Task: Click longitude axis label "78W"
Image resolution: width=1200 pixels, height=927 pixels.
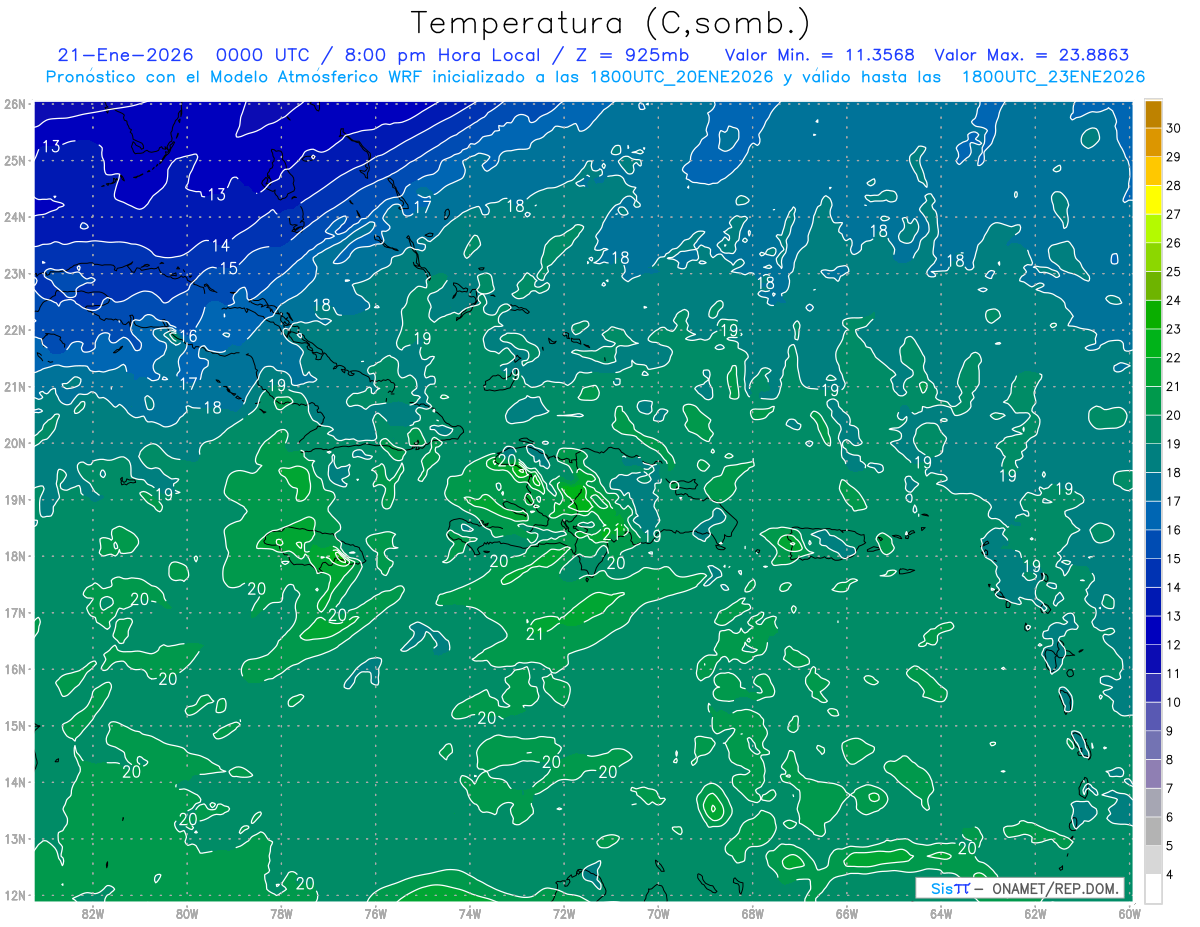Action: [281, 913]
